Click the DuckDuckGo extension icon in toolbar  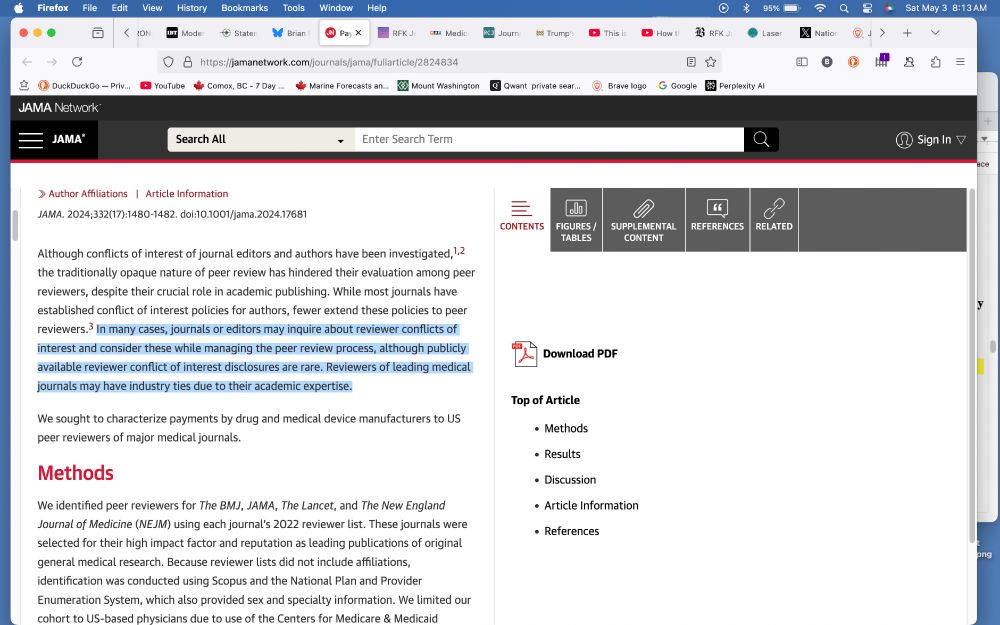point(853,62)
